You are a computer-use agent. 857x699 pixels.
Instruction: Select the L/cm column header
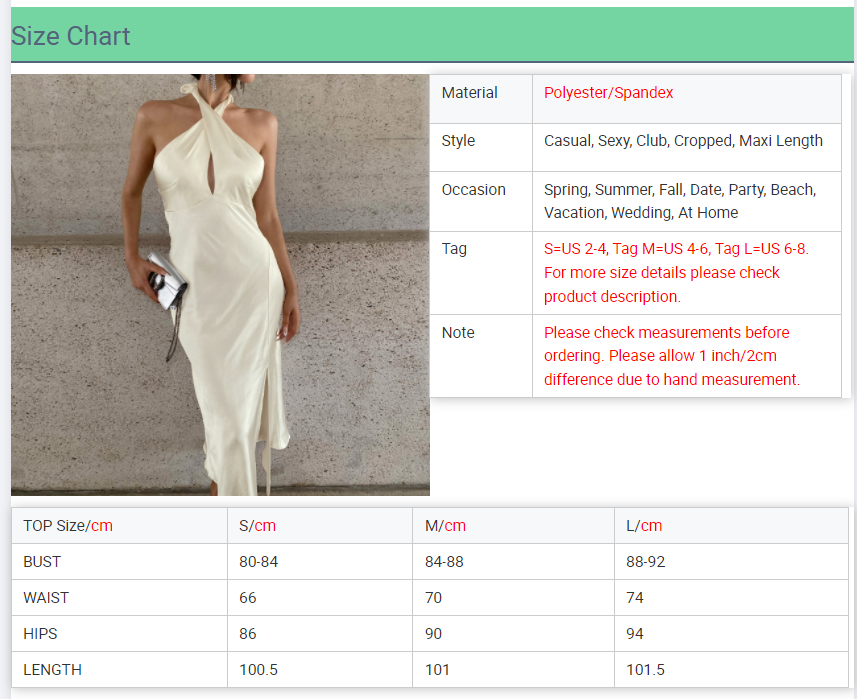(x=644, y=526)
